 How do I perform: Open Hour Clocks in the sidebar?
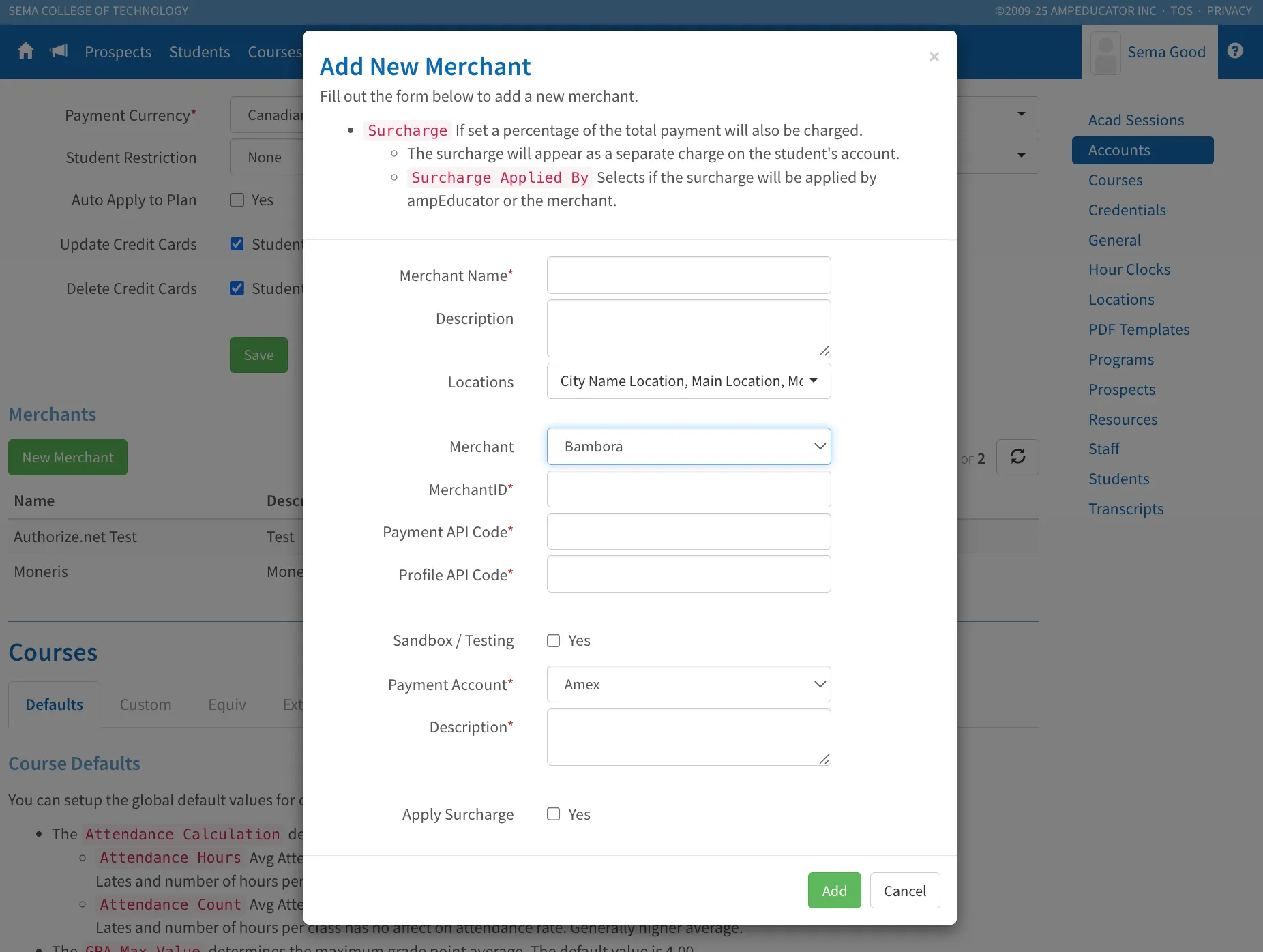point(1129,269)
